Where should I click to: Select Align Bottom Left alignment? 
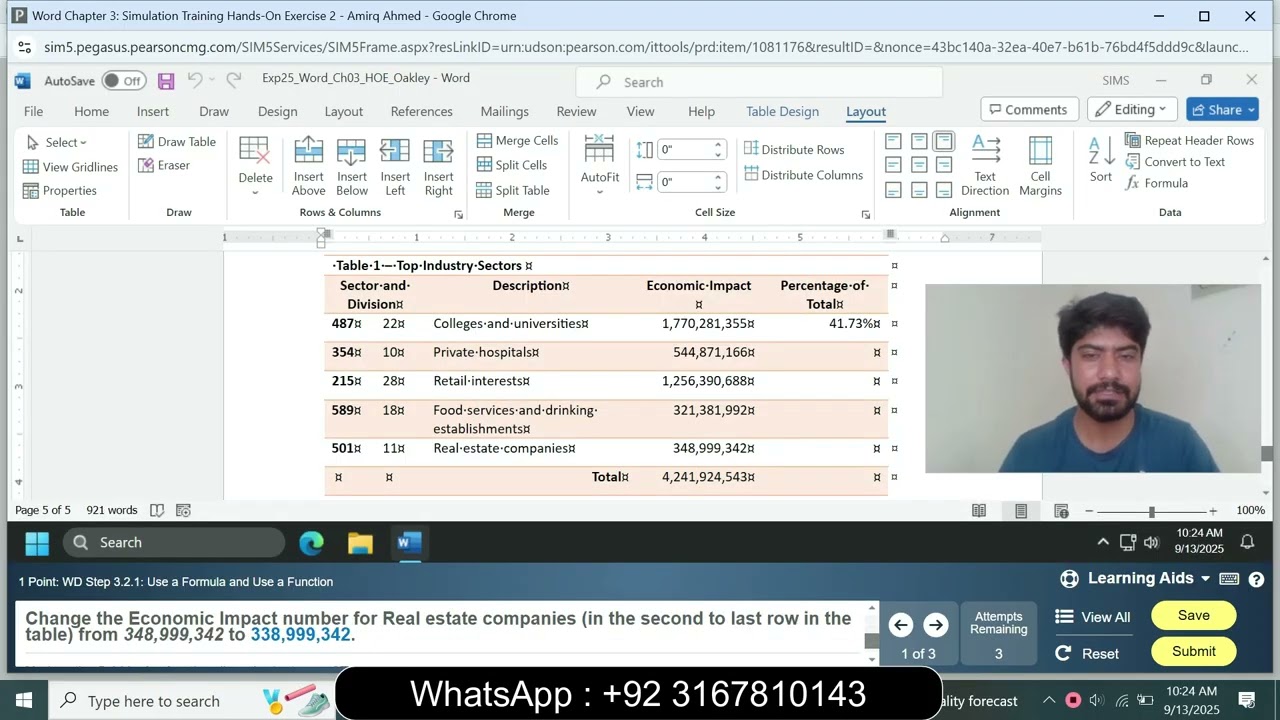893,189
